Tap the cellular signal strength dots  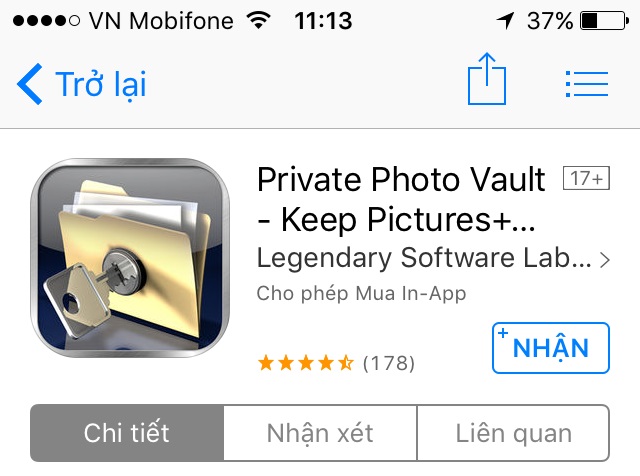[46, 20]
